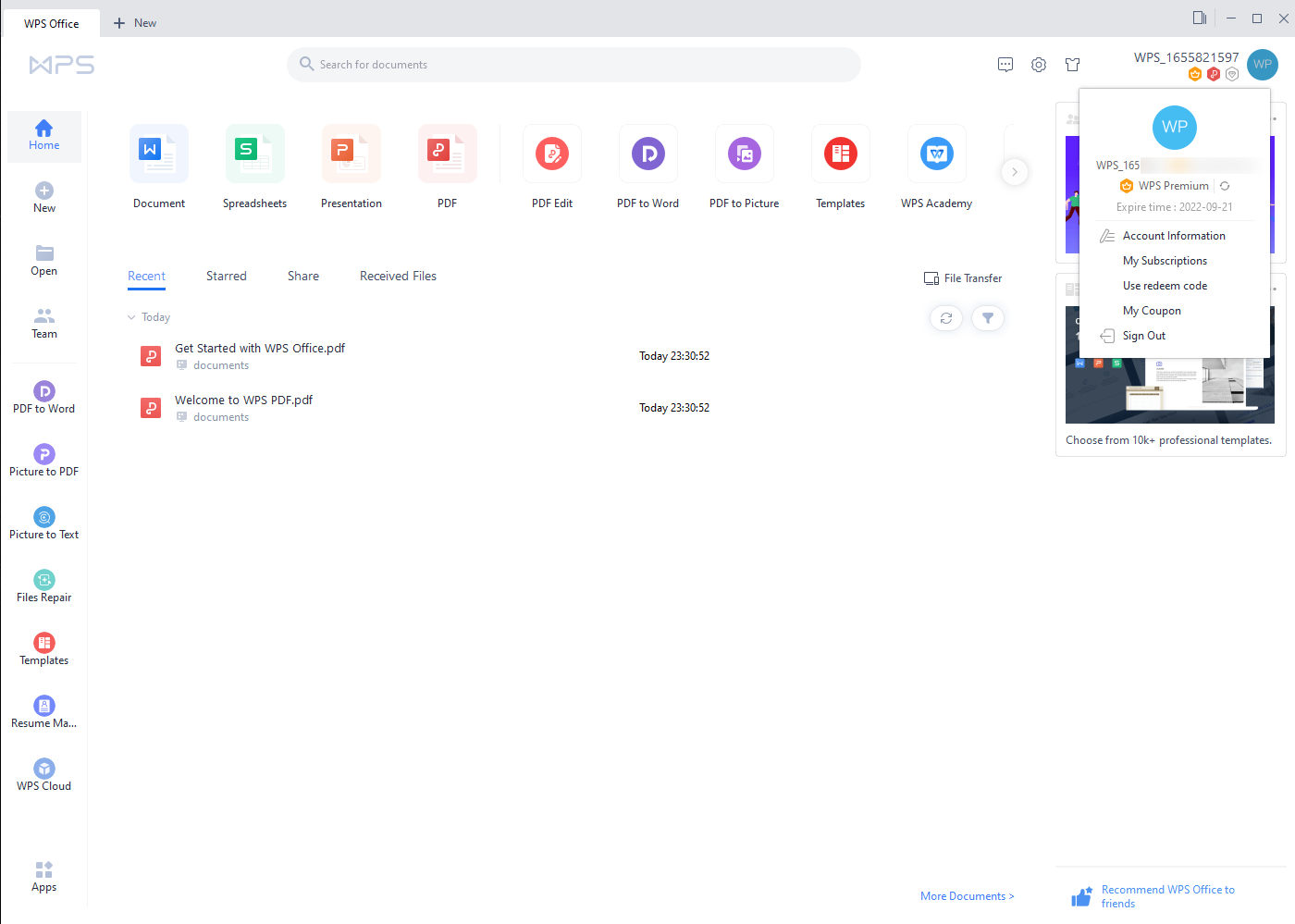Open the PDF to Picture tool
Screen dimensions: 1295x924
point(745,167)
